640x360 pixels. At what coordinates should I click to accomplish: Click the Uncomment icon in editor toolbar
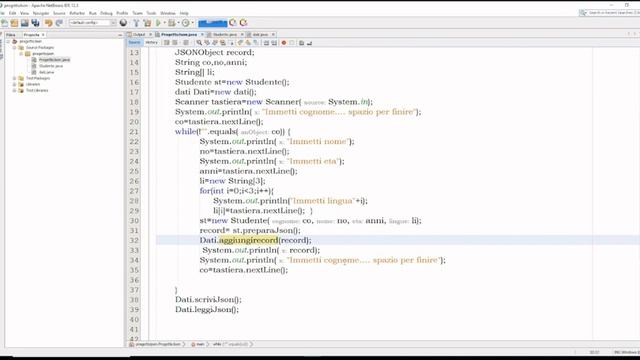309,43
